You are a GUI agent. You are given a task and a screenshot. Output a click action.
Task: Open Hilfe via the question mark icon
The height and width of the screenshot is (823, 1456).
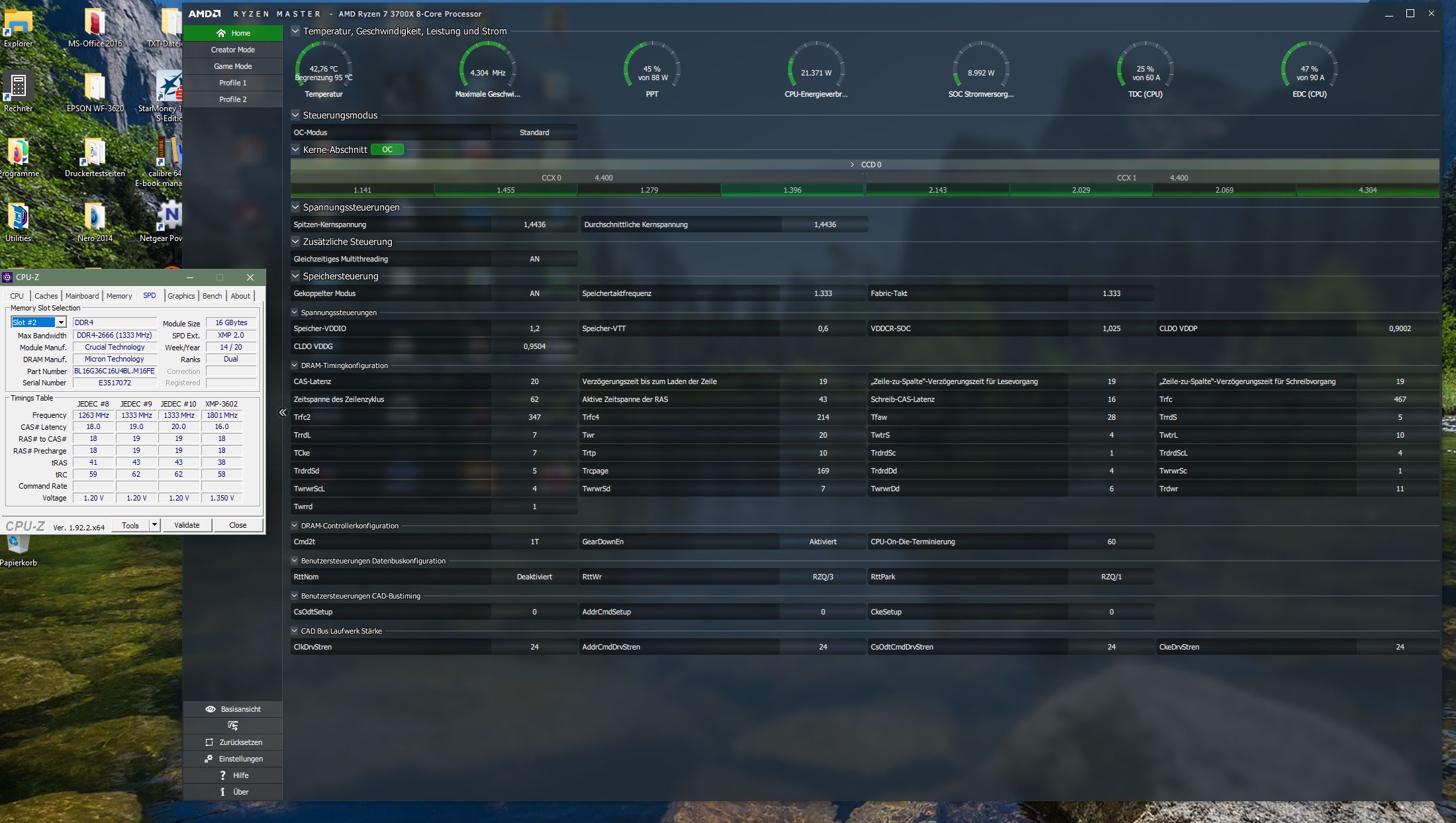point(222,775)
